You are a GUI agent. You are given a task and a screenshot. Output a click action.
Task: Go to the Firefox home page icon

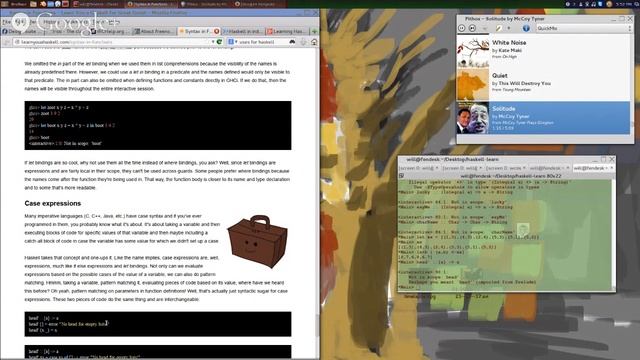click(x=314, y=42)
